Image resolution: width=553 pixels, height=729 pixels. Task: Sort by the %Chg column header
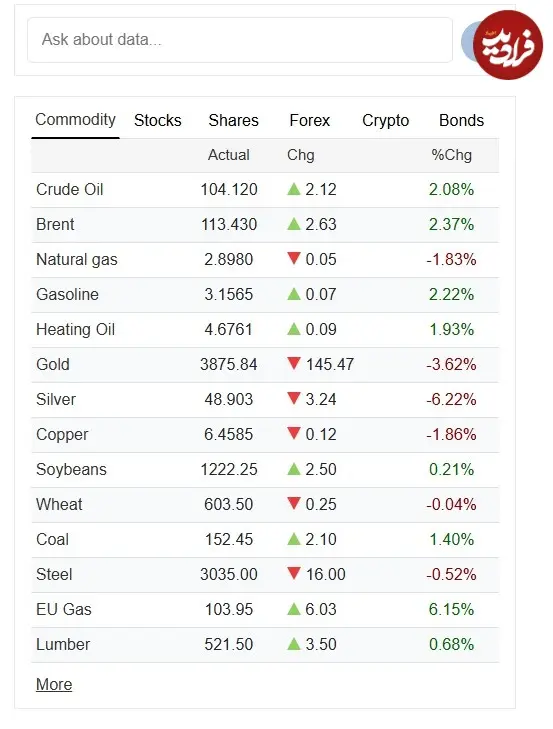(x=451, y=155)
